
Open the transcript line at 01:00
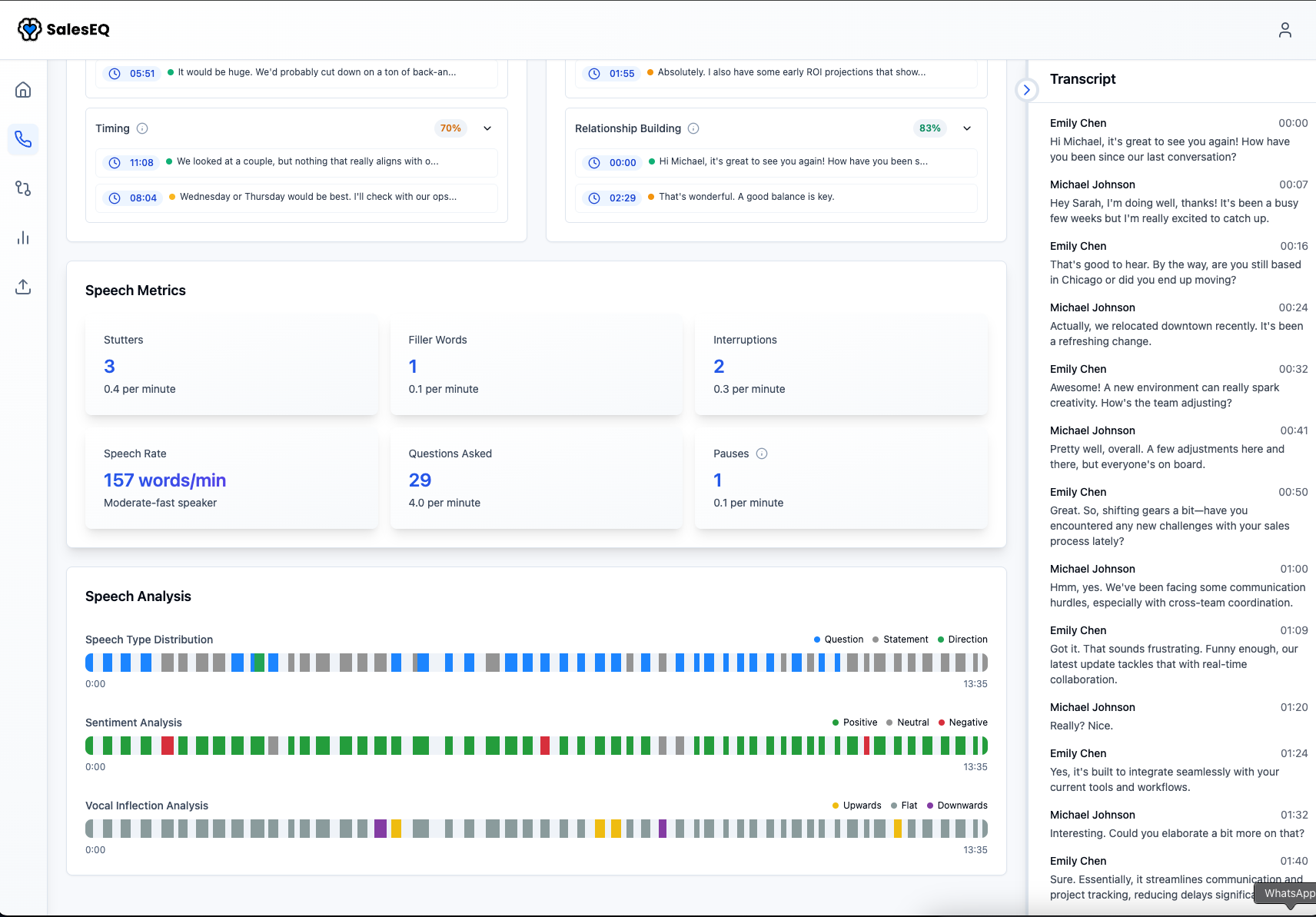1179,586
